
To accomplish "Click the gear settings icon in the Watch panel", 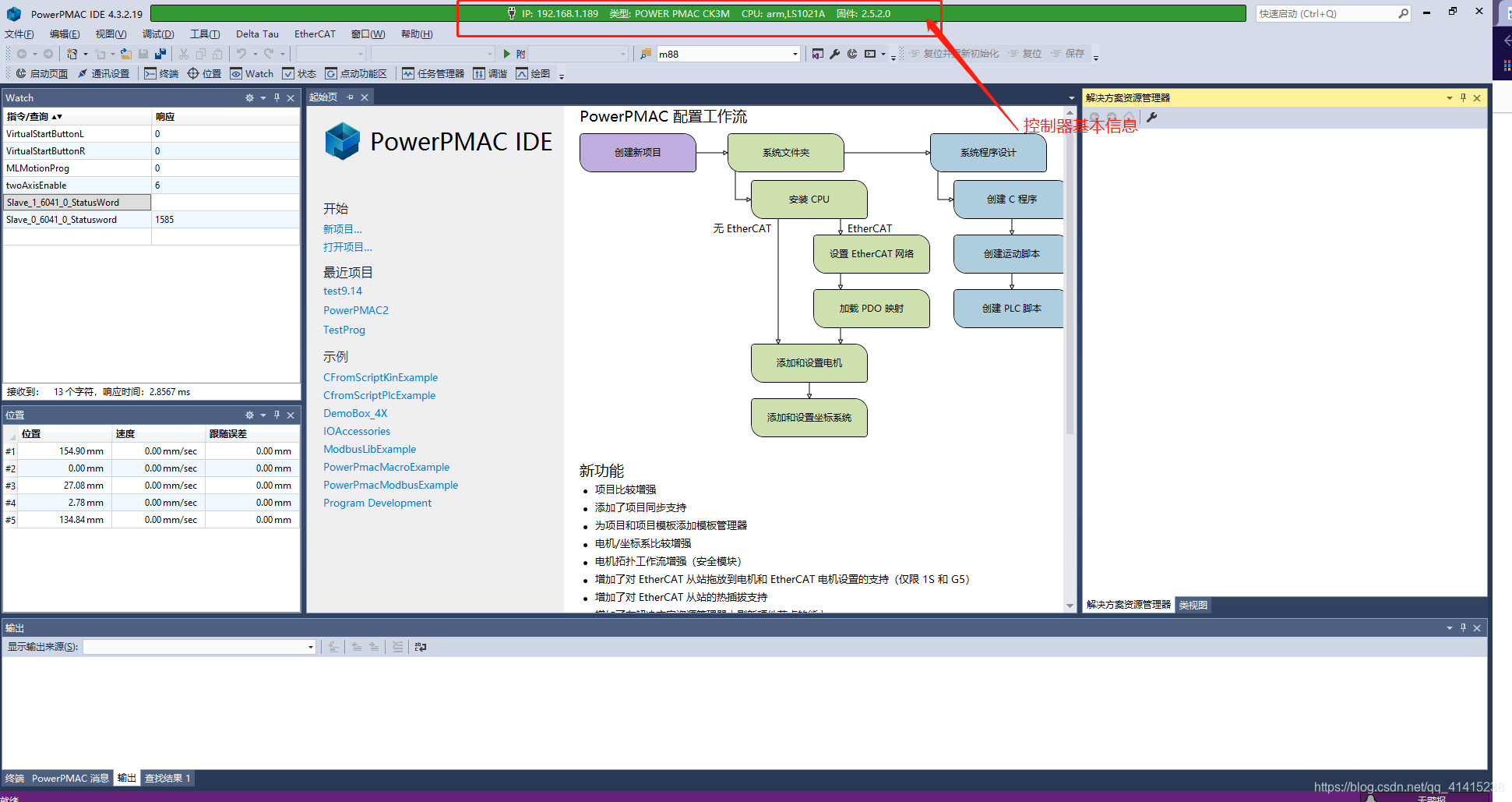I will tap(249, 98).
